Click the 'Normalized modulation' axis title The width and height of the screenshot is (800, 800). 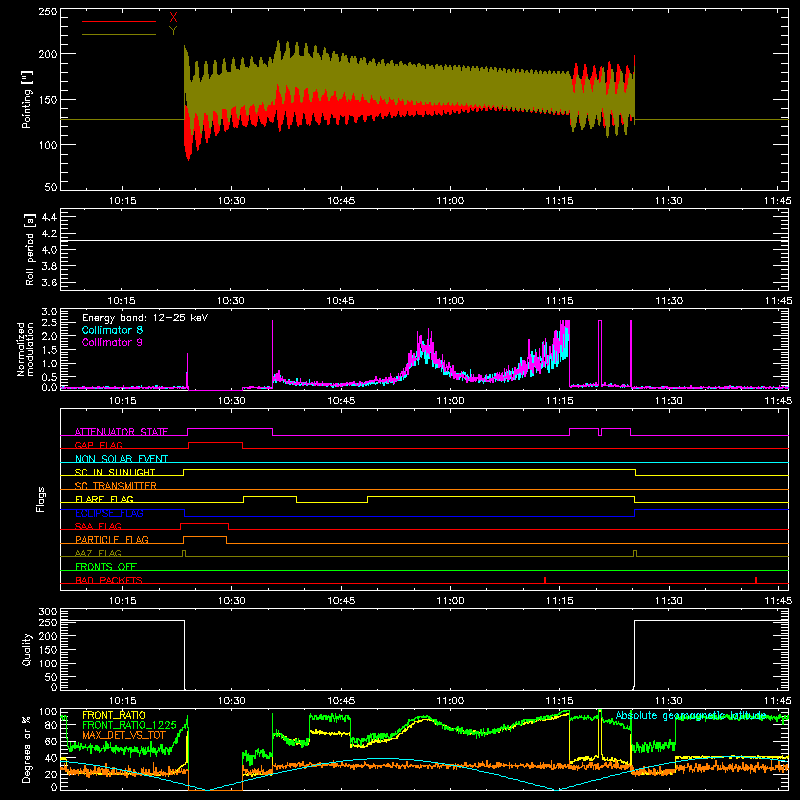coord(26,349)
